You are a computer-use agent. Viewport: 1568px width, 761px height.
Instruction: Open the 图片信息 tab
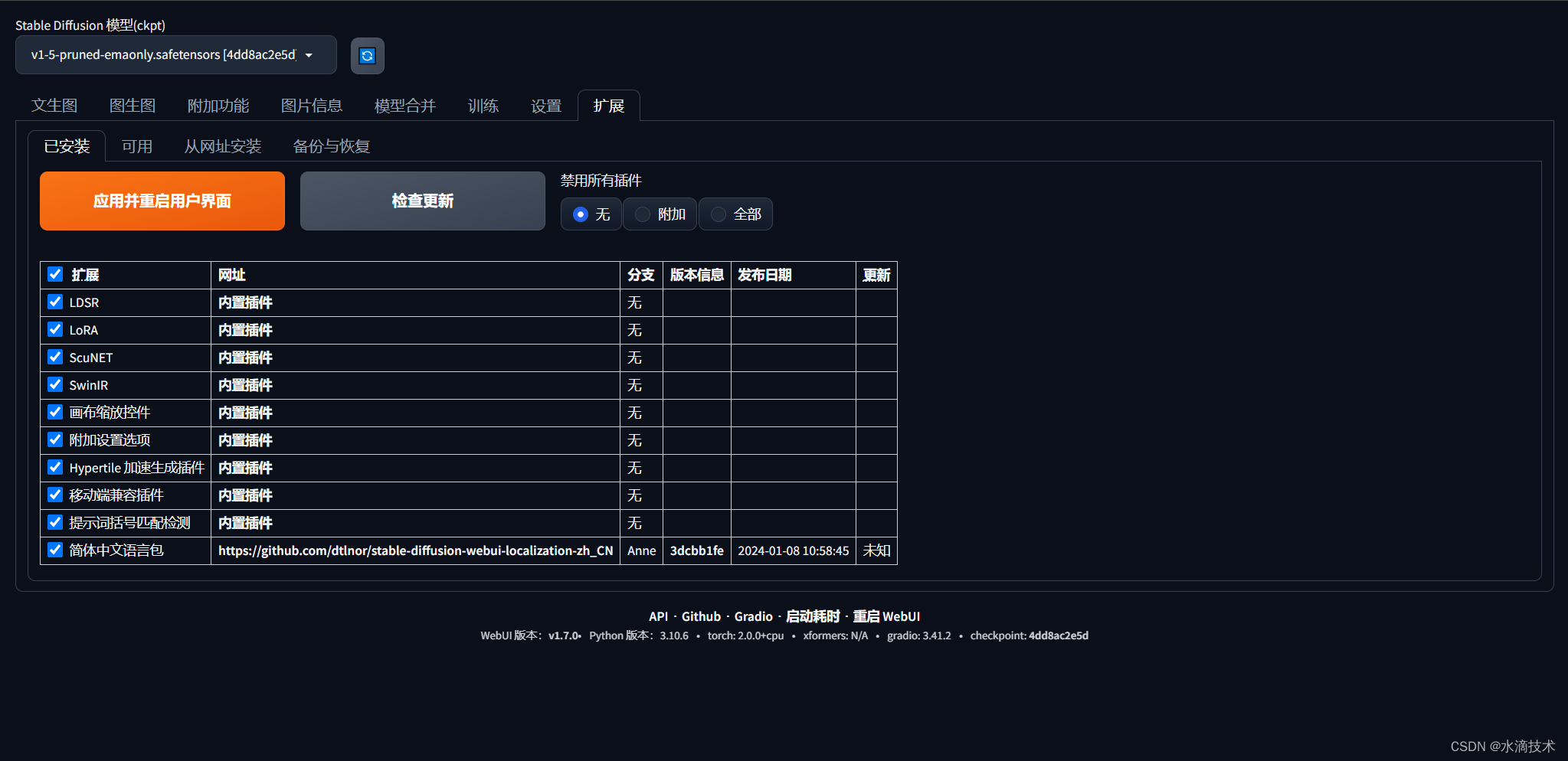[x=312, y=106]
